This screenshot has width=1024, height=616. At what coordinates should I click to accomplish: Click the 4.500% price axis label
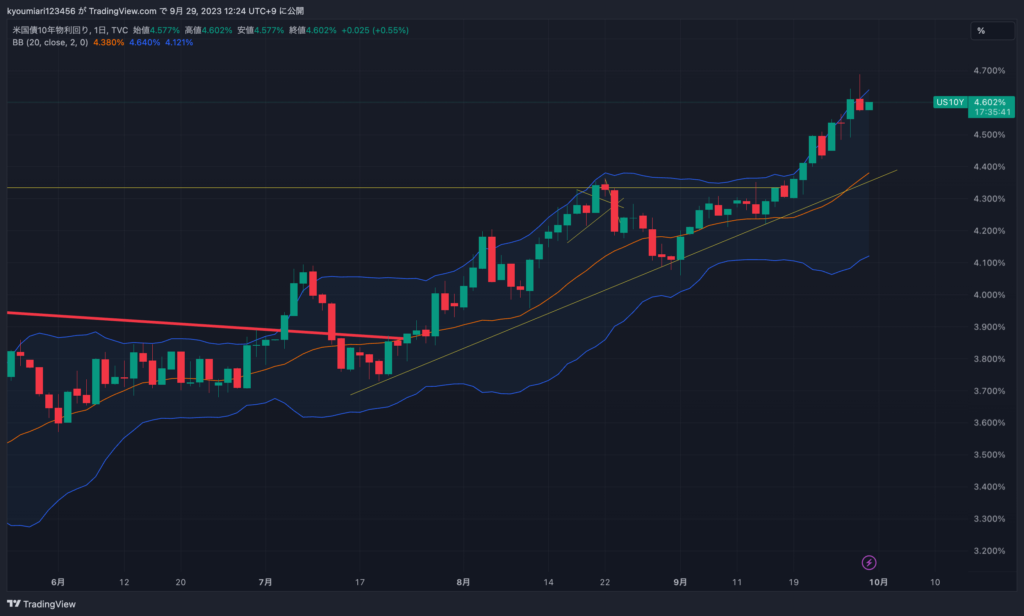(989, 135)
